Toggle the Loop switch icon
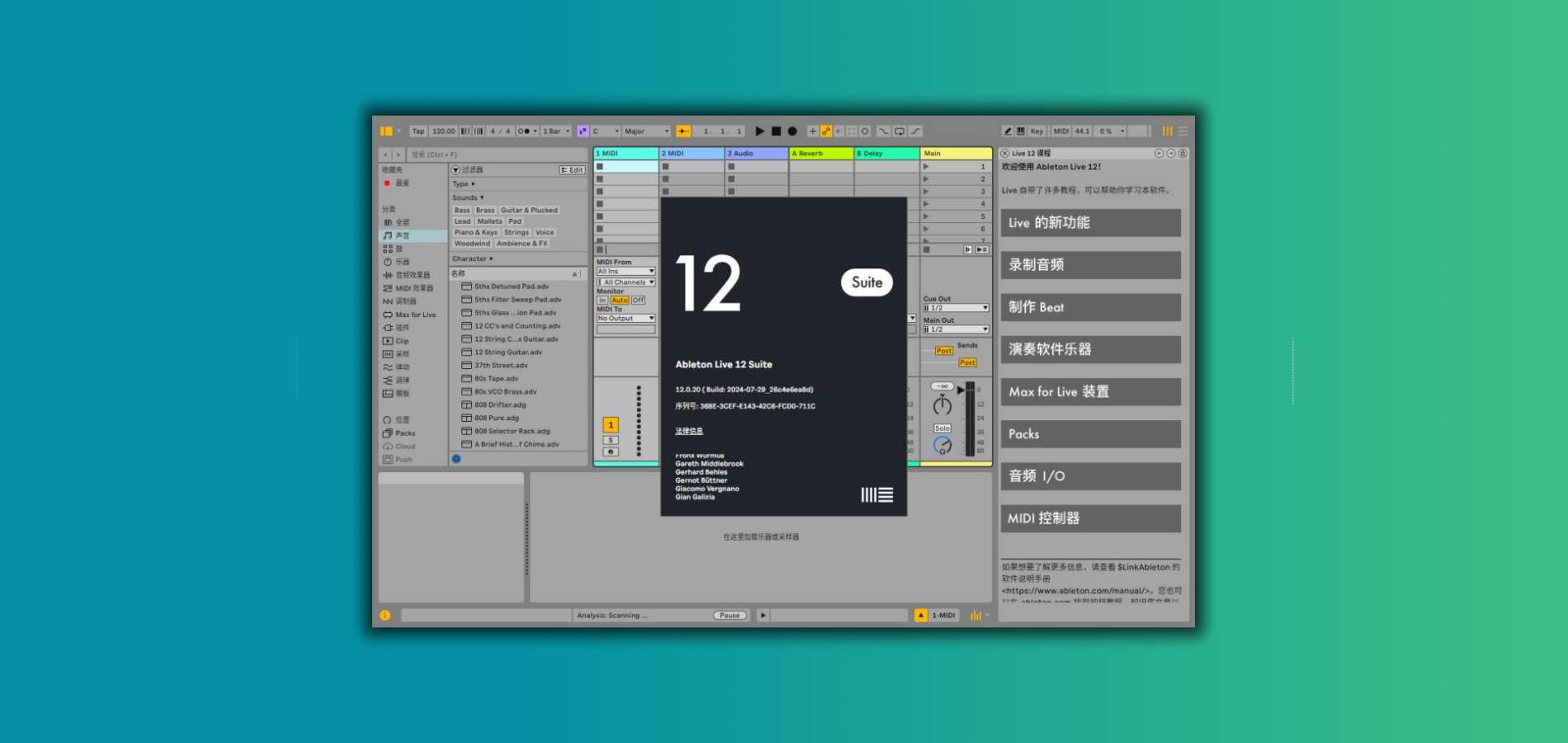 click(900, 131)
